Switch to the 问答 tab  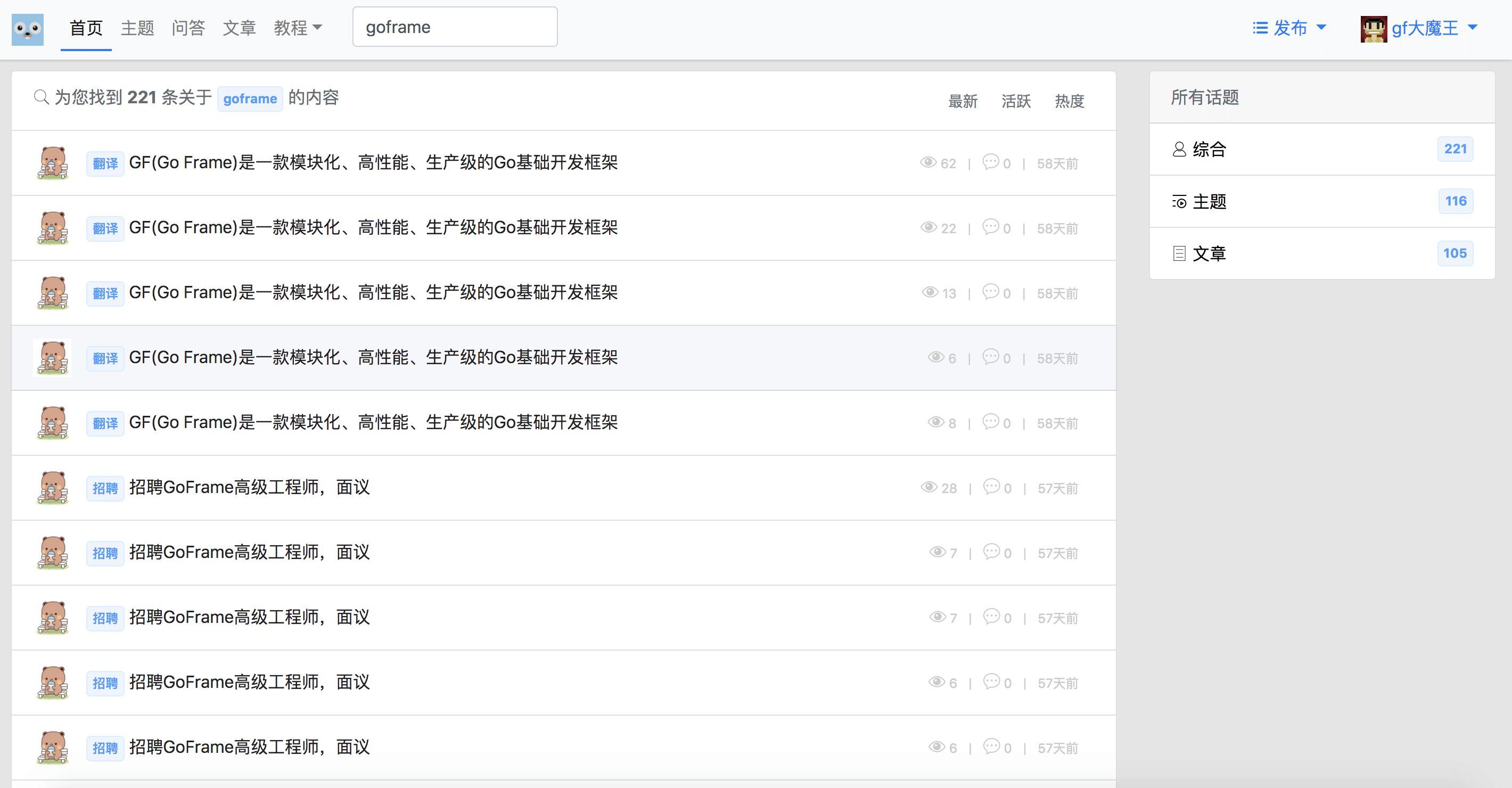point(188,28)
